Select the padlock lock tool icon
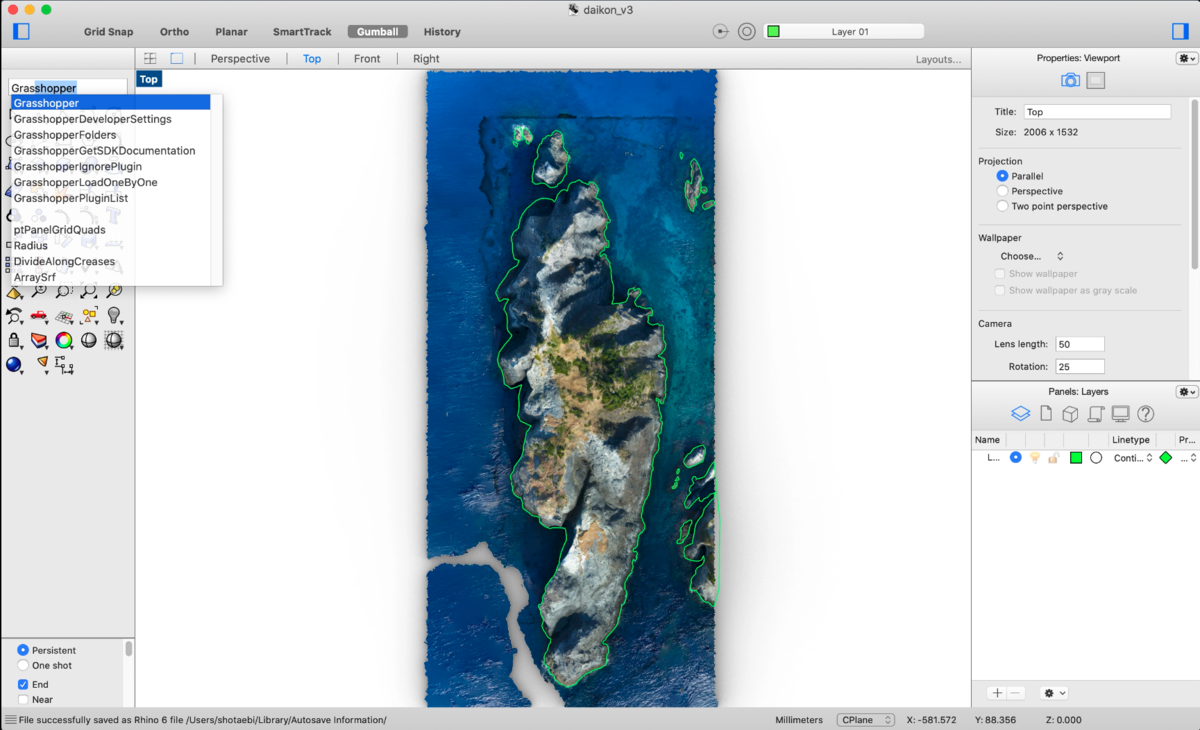The height and width of the screenshot is (730, 1200). point(14,341)
